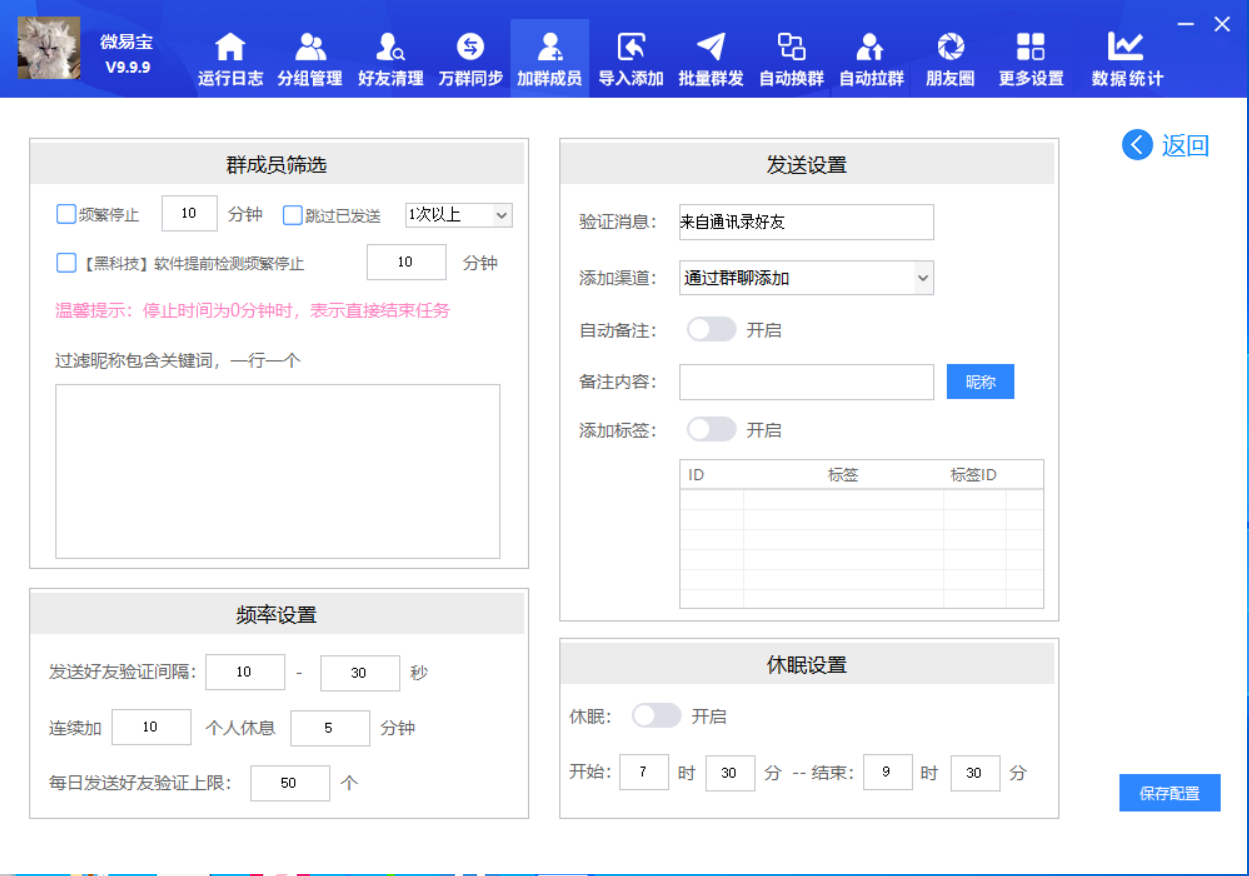The image size is (1249, 876).
Task: Select the 分组管理 group management icon
Action: (309, 58)
